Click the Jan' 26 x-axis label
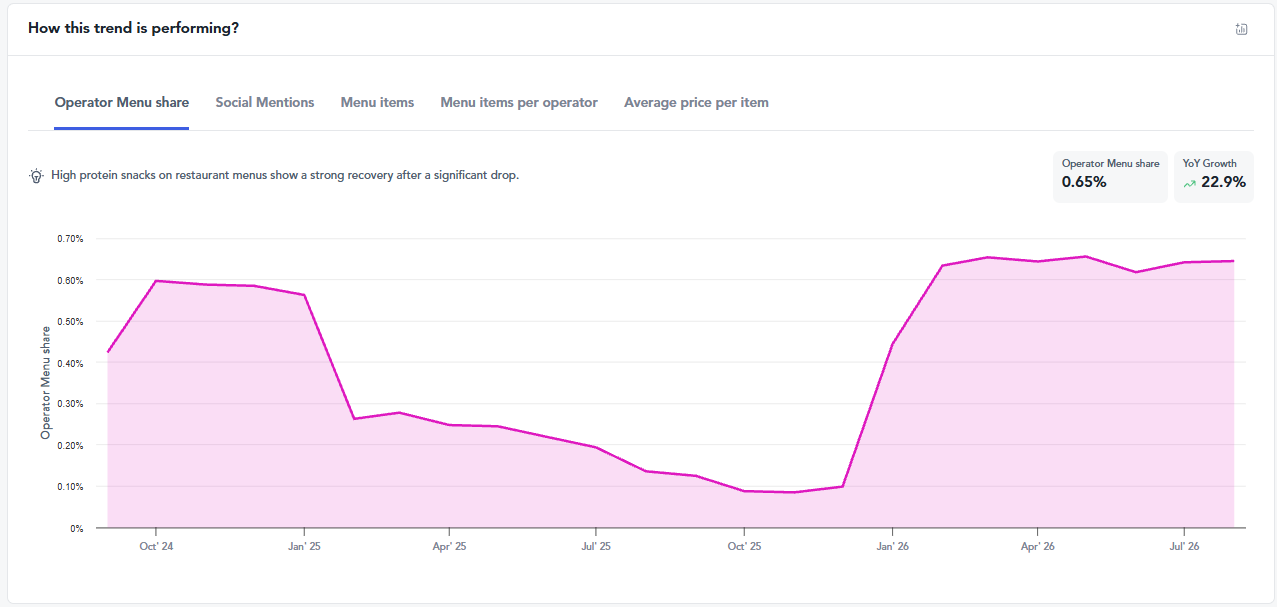This screenshot has height=607, width=1277. (x=892, y=546)
